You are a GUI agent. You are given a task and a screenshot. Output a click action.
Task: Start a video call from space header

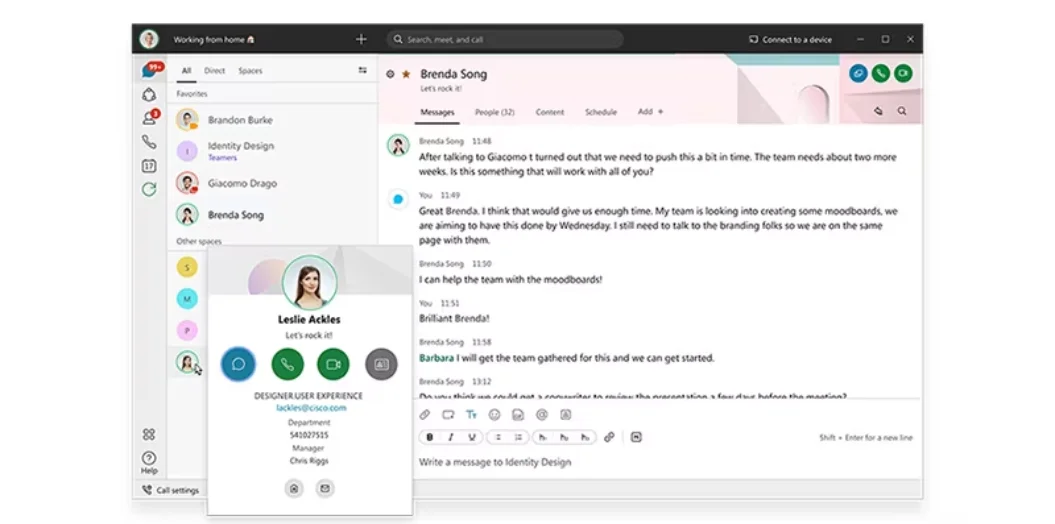(903, 73)
